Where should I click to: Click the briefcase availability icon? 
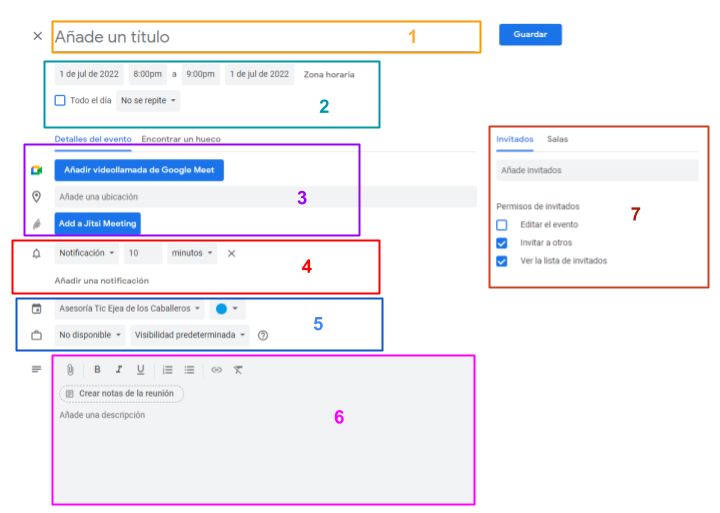coord(36,335)
